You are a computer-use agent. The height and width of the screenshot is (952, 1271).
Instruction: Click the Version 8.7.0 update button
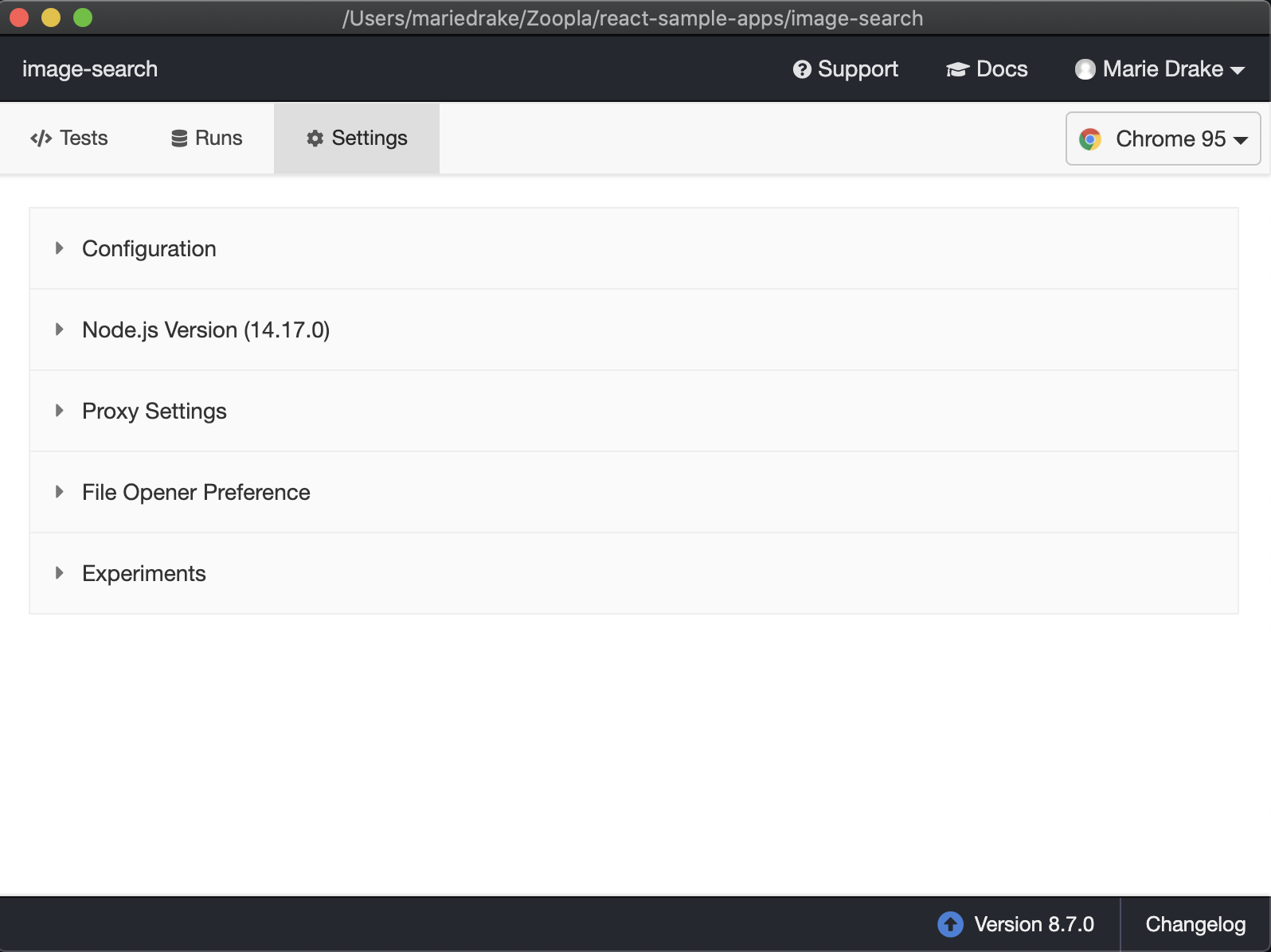click(1016, 924)
